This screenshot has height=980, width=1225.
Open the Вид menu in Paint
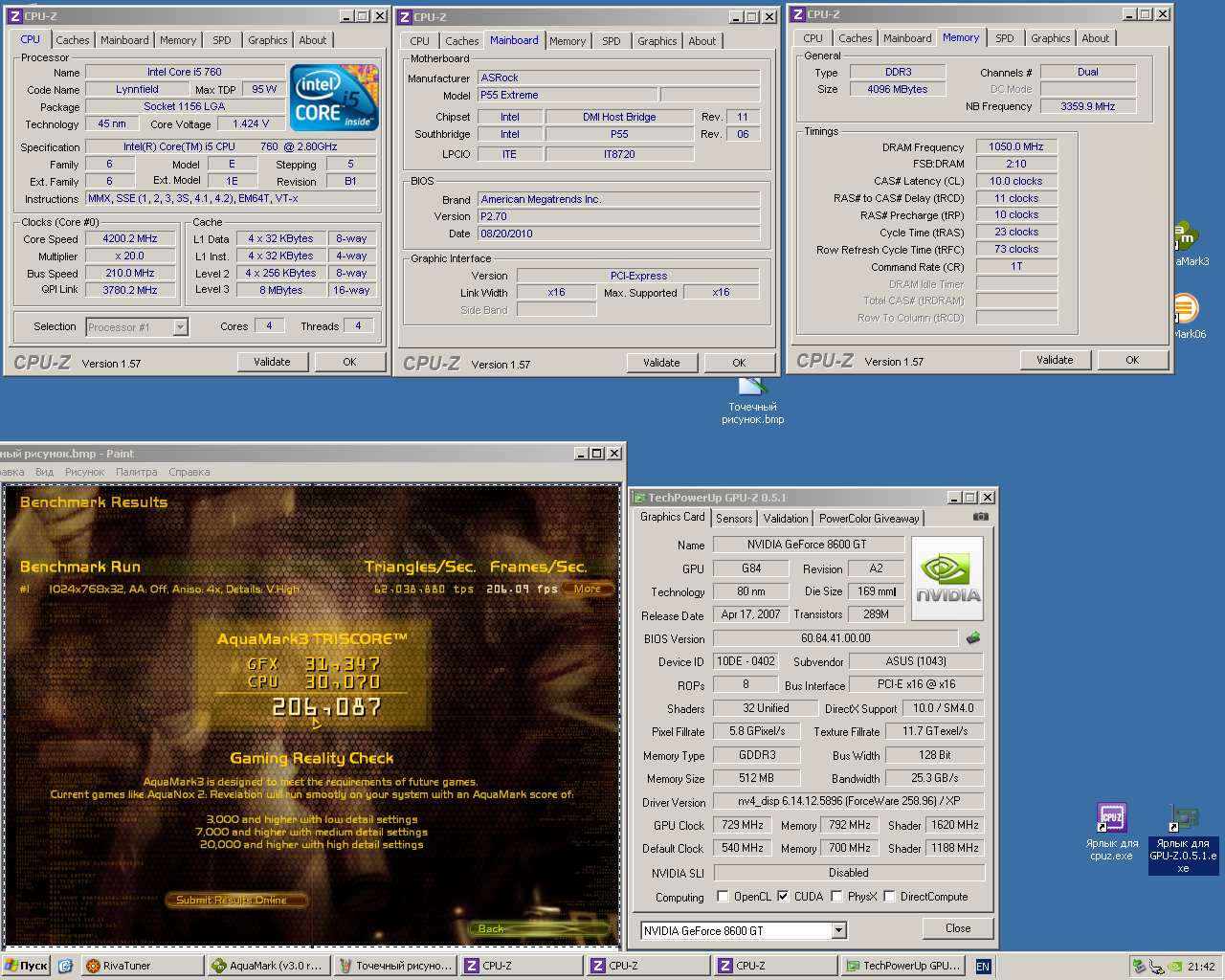(45, 472)
